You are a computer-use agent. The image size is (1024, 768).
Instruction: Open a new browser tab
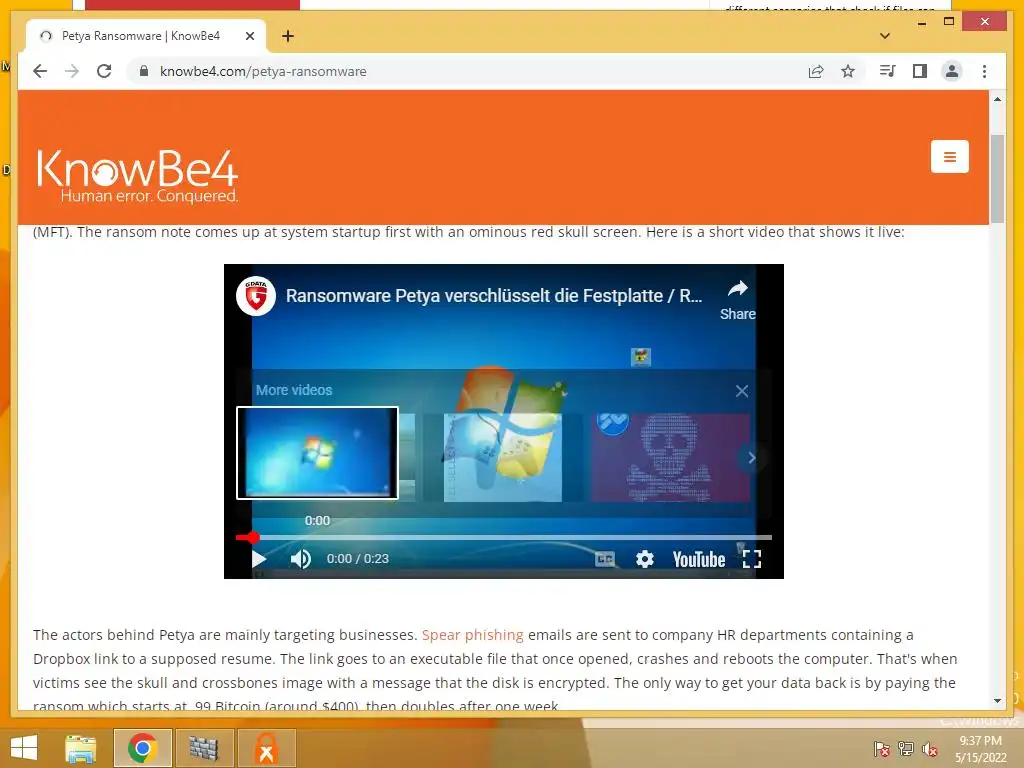coord(288,36)
